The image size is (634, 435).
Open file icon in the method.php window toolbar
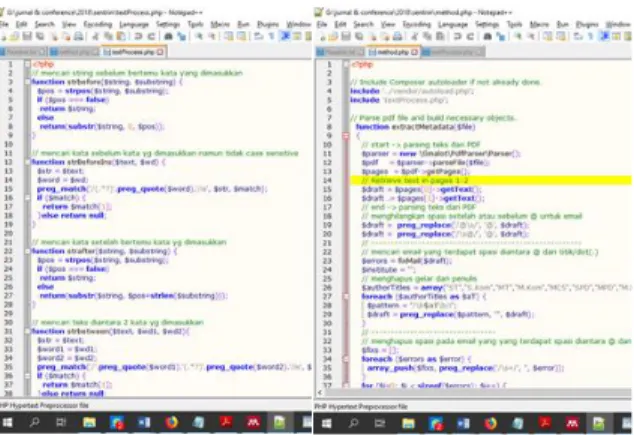coord(333,37)
